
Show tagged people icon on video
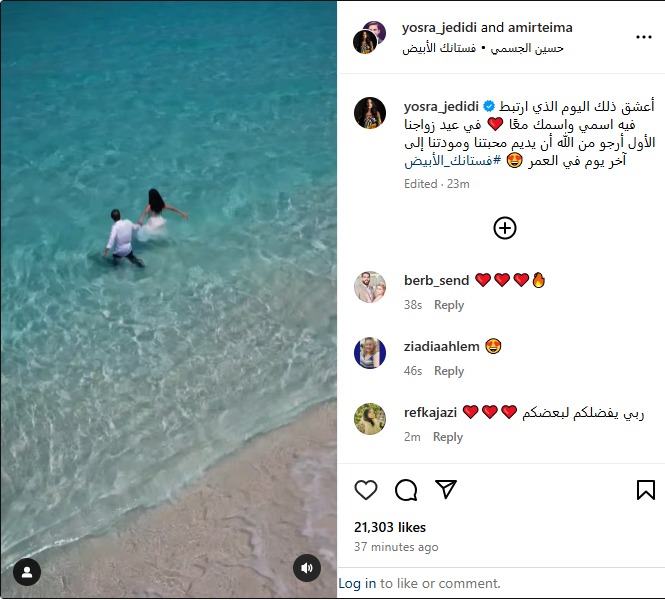(27, 572)
